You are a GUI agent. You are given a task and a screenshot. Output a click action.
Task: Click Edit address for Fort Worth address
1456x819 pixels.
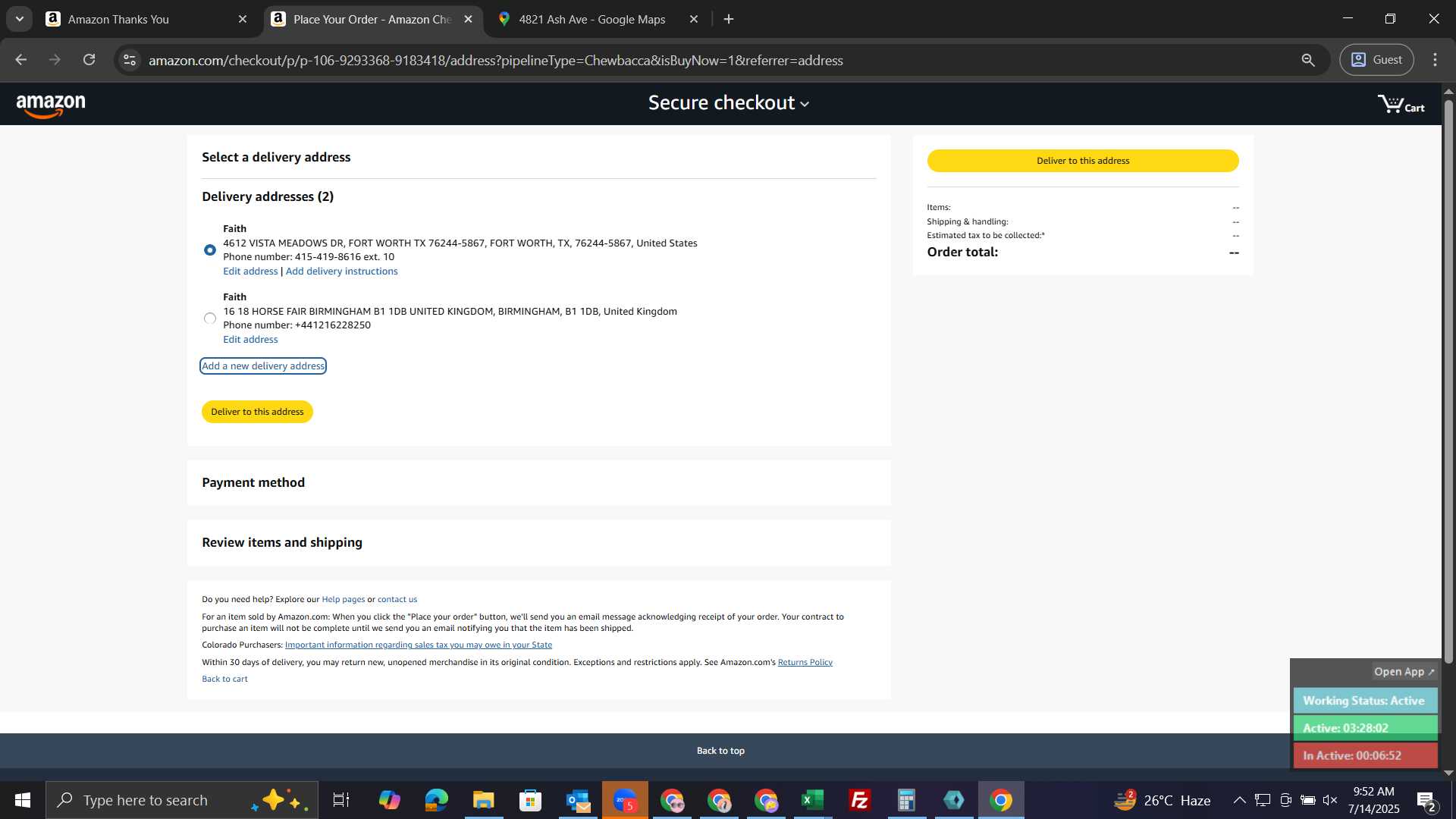point(250,271)
